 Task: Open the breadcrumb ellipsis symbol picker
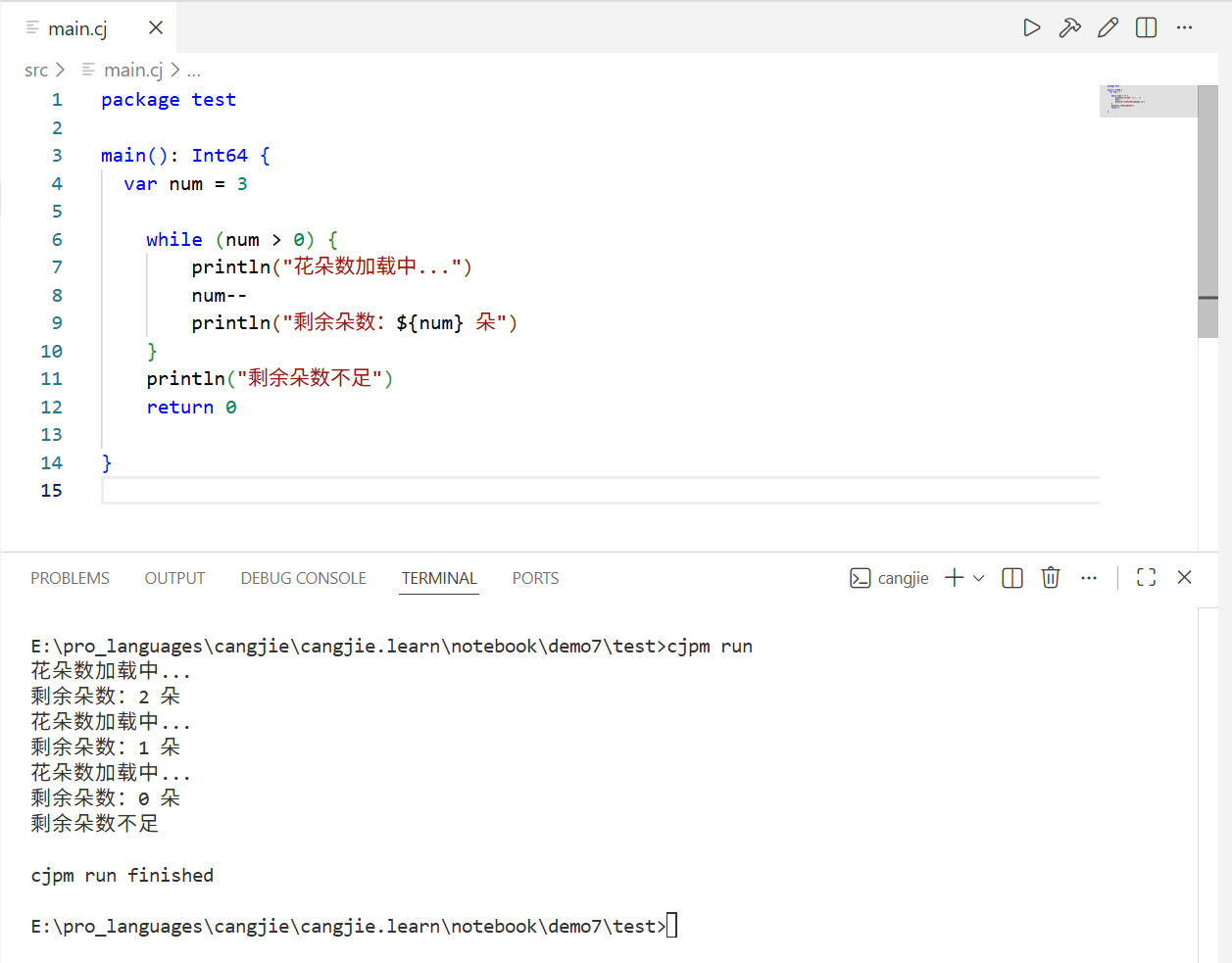(194, 71)
